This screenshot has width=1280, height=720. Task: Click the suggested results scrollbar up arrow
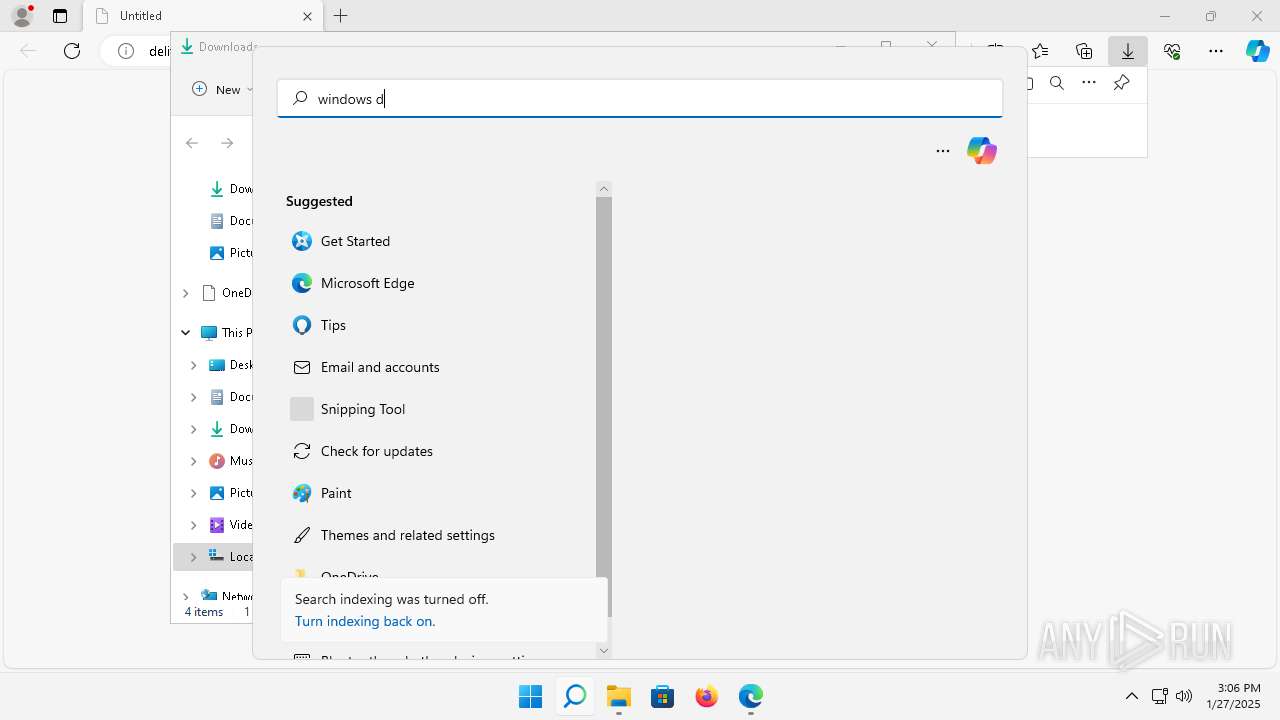[603, 189]
